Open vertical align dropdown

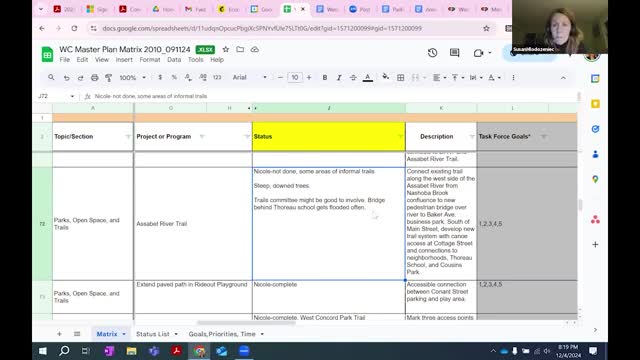pos(458,78)
